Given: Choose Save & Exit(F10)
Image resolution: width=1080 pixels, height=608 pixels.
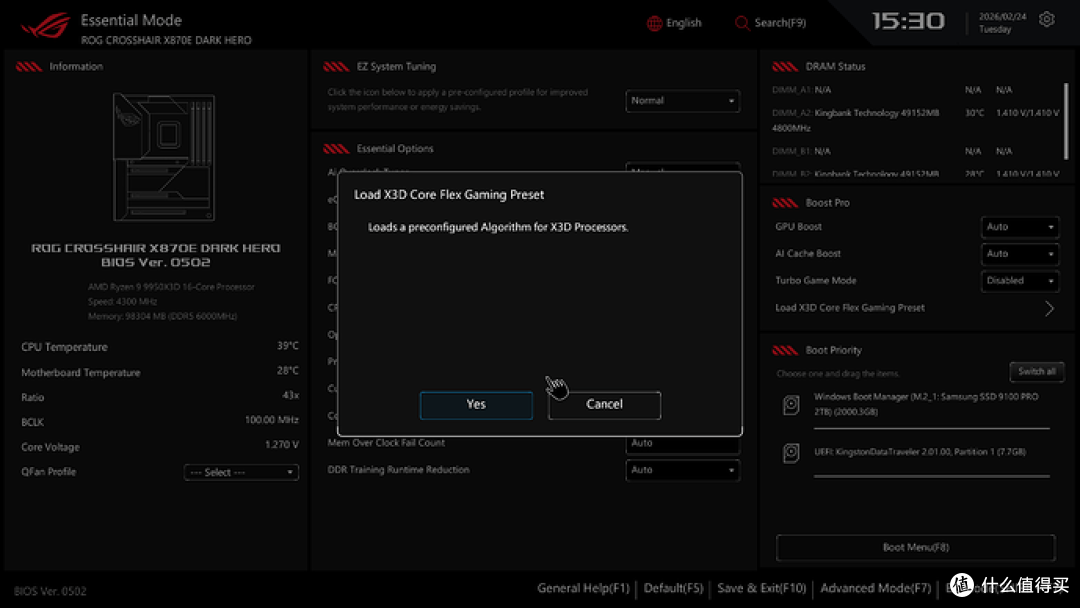Looking at the screenshot, I should point(761,588).
